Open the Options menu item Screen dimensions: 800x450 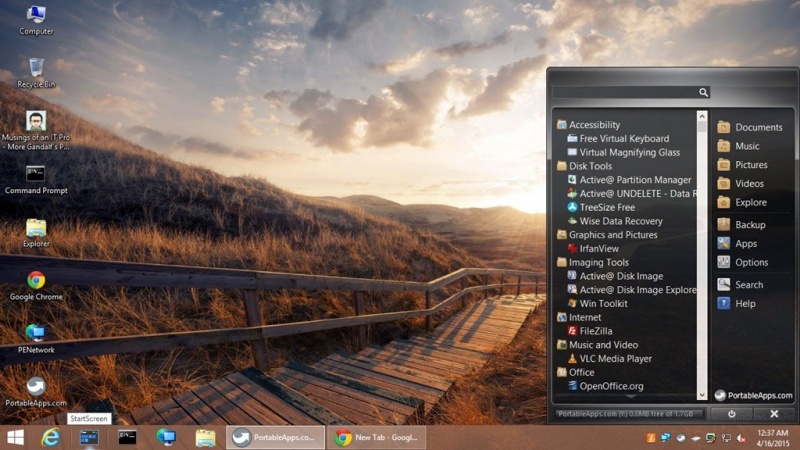point(751,262)
